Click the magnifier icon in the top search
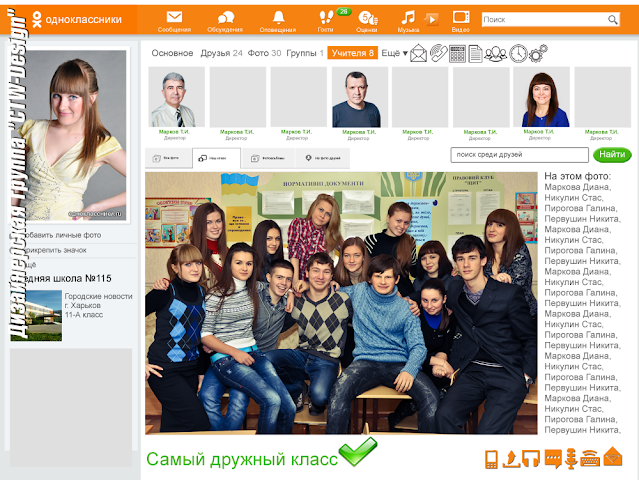Screen dimensions: 639x480 [x=613, y=19]
